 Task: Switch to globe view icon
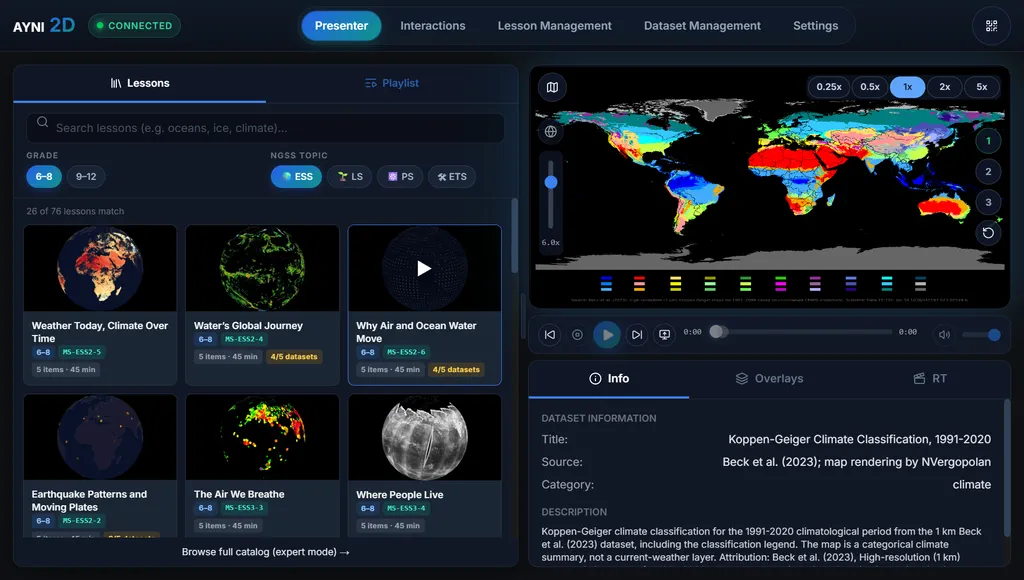pyautogui.click(x=551, y=131)
